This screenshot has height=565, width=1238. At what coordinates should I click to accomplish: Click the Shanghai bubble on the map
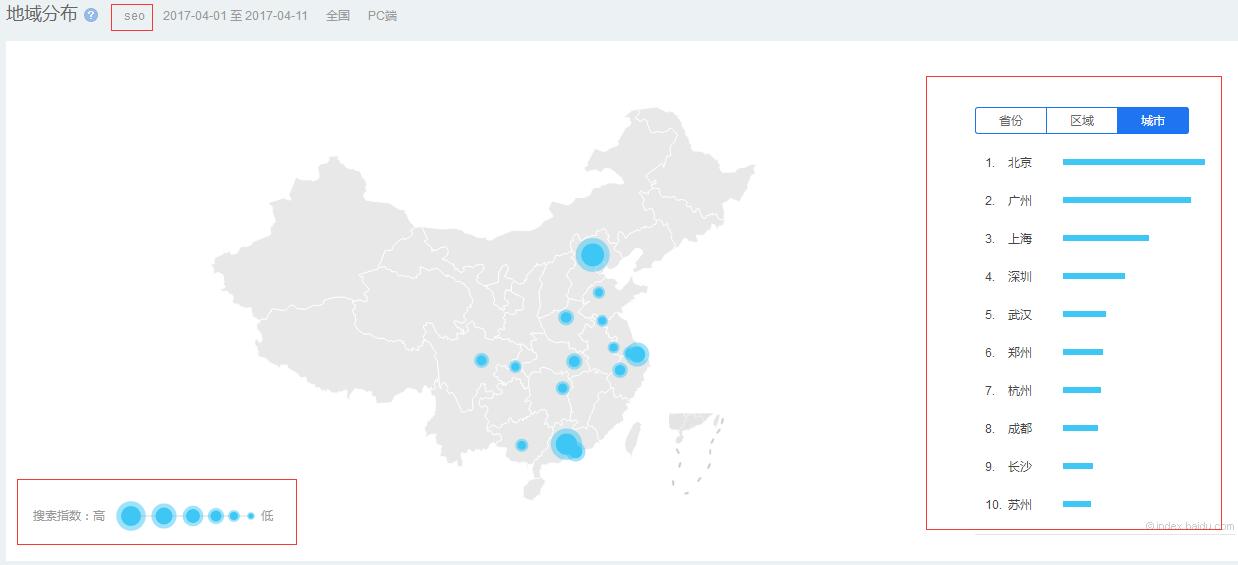pos(636,354)
